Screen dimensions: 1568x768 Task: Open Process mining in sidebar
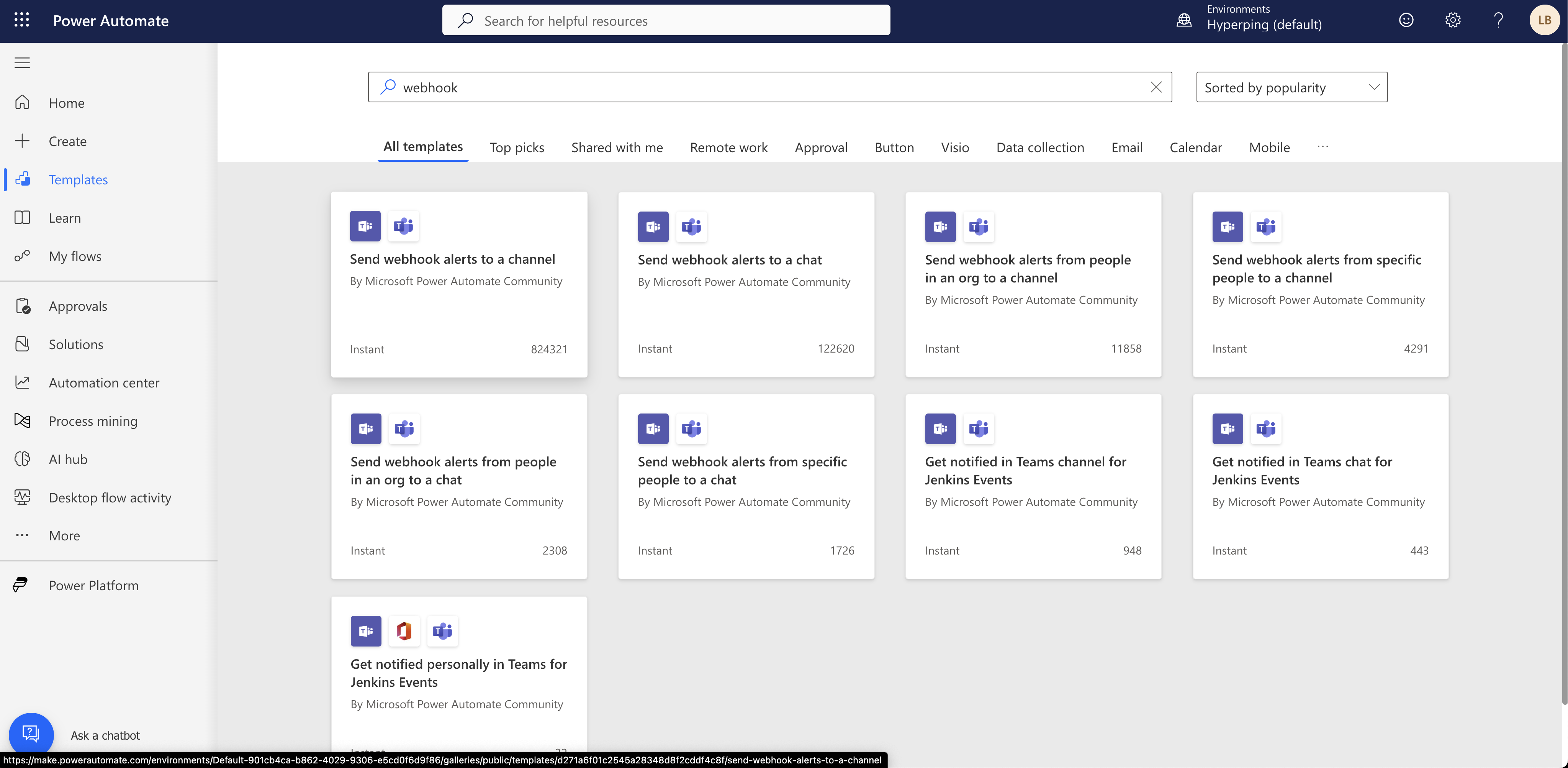[x=93, y=421]
